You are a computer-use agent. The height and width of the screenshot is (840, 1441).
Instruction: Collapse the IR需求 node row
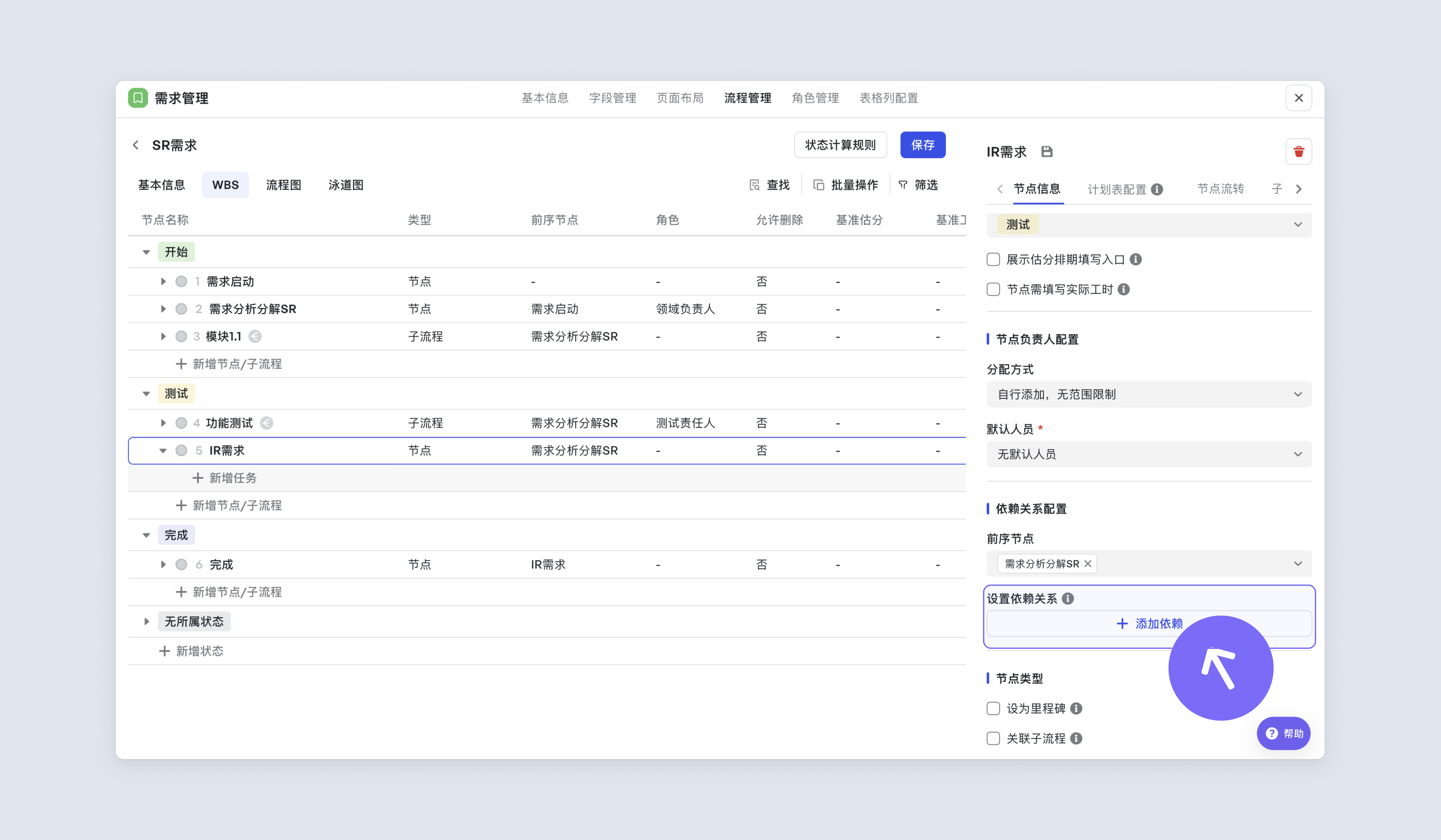click(x=163, y=451)
